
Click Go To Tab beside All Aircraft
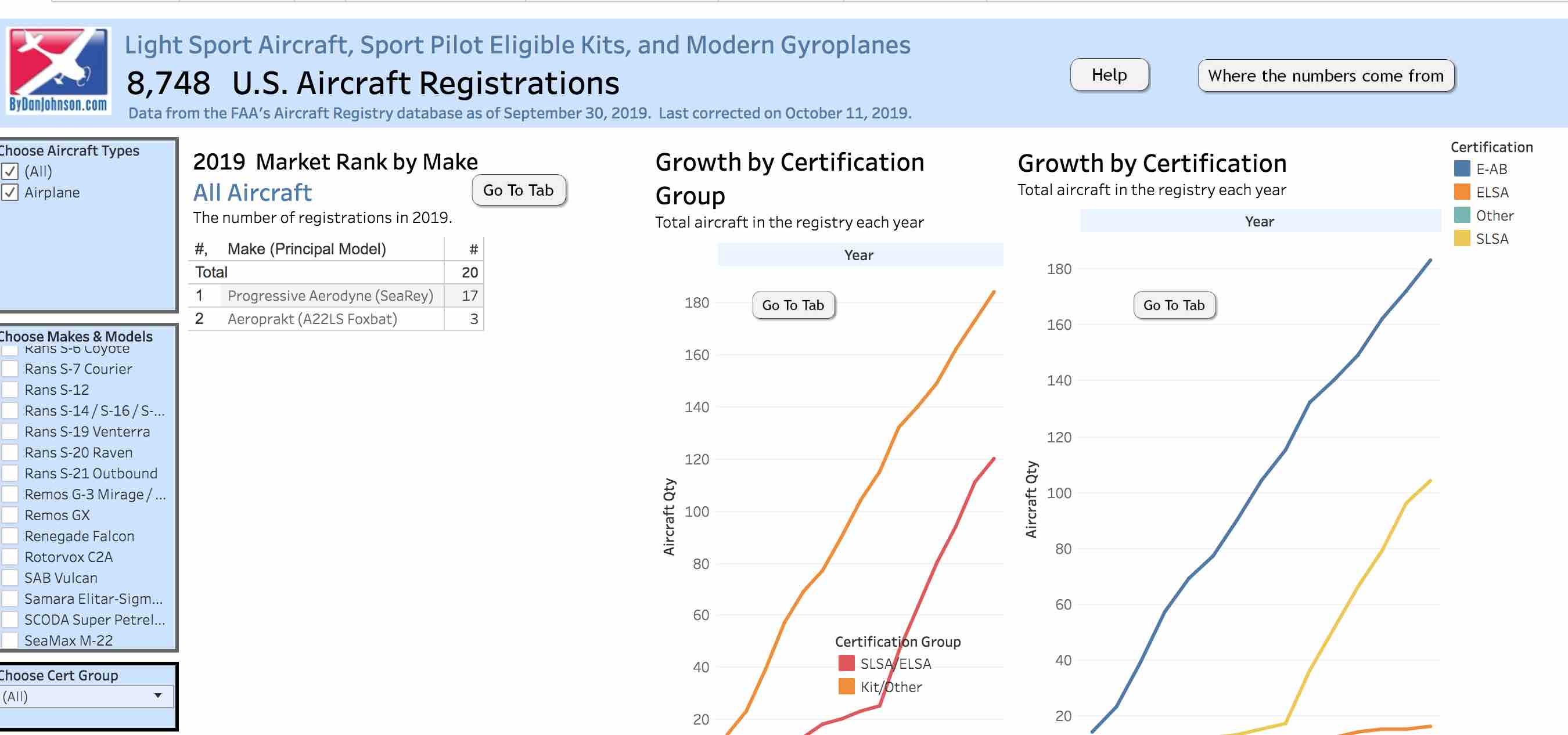[518, 190]
